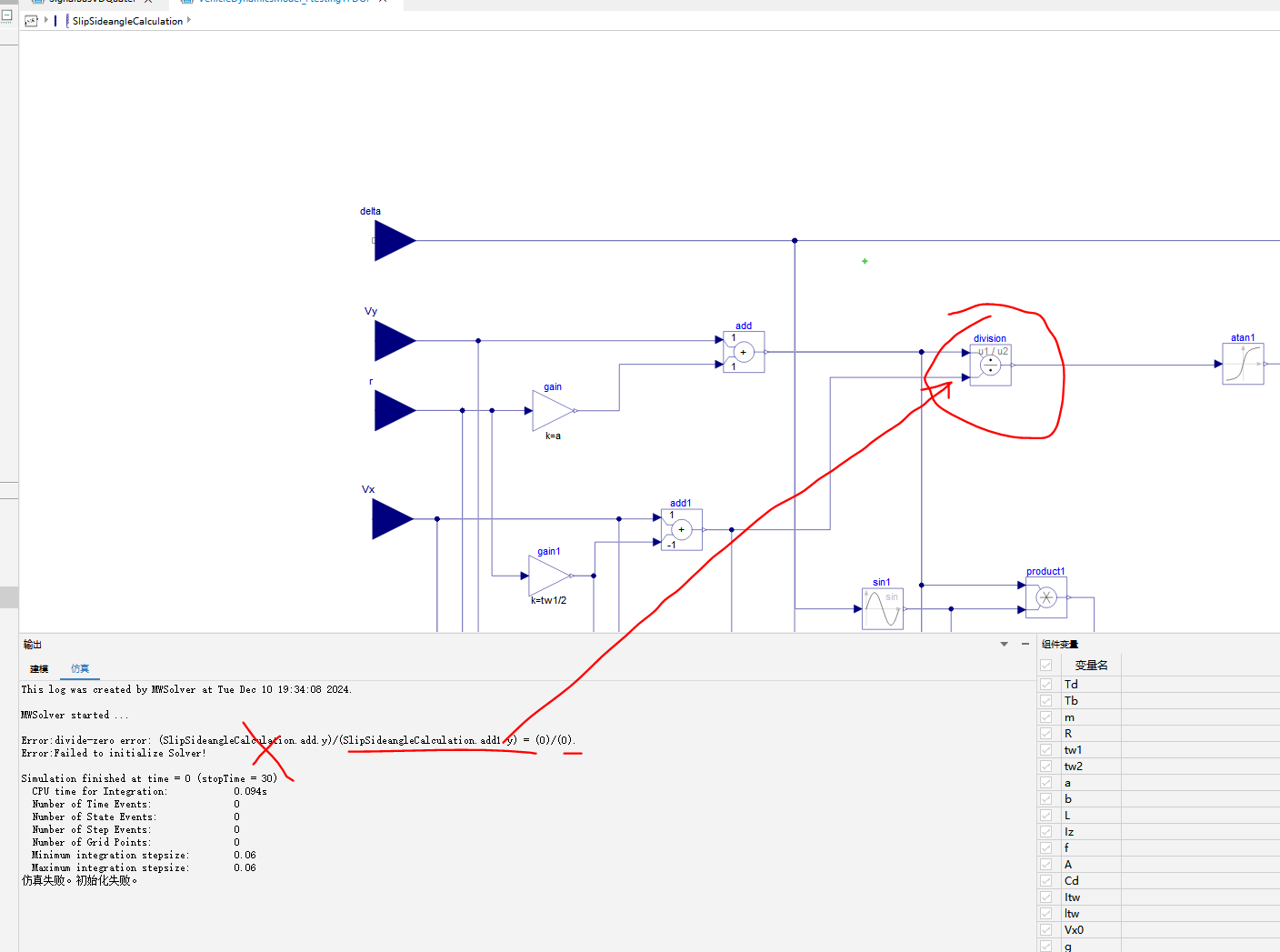
Task: Click the collapse box icon in left gutter
Action: coord(6,15)
